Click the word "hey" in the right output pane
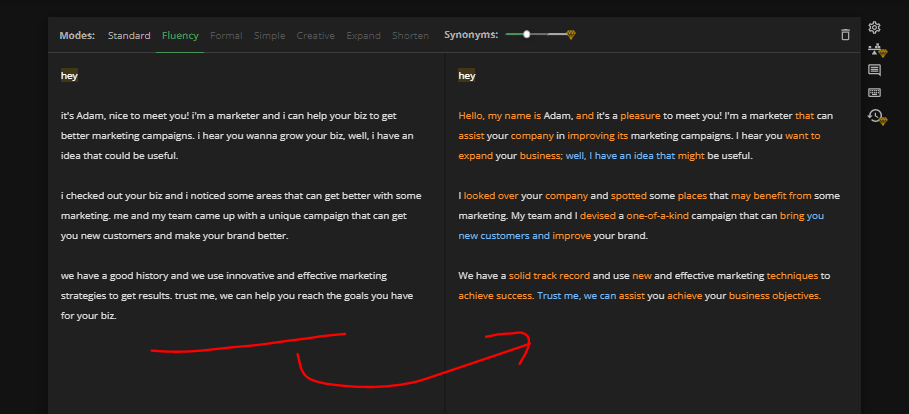909x414 pixels. (467, 75)
